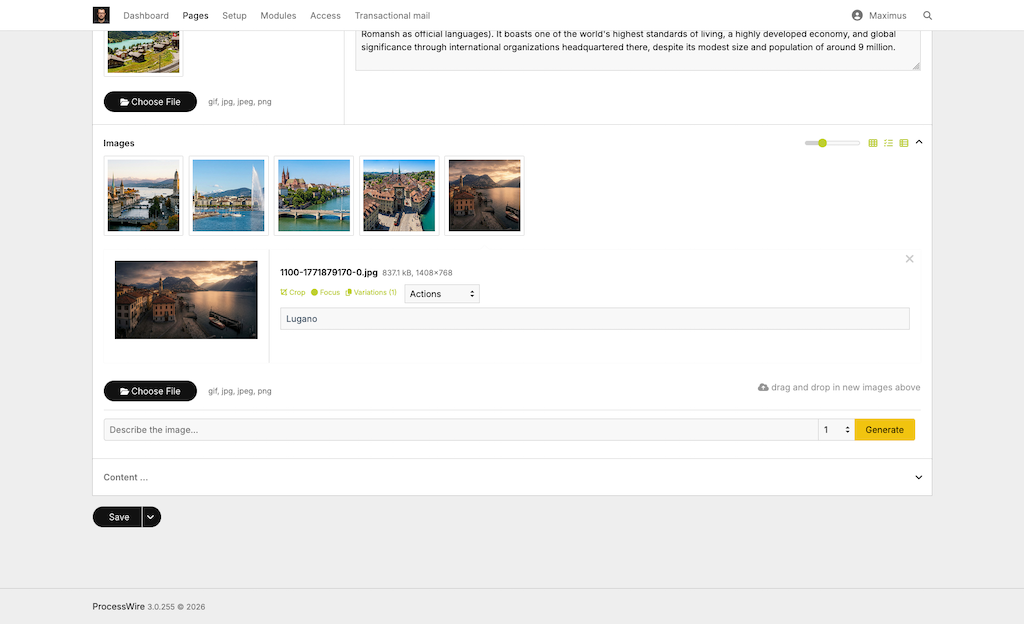This screenshot has height=624, width=1024.
Task: Set Focus point on the image
Action: point(325,293)
